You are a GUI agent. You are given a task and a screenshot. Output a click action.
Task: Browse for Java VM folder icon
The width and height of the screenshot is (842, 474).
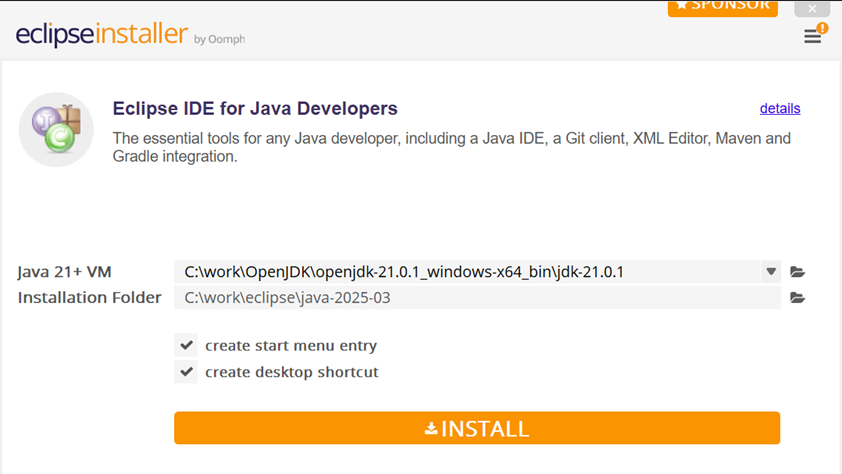(x=797, y=272)
